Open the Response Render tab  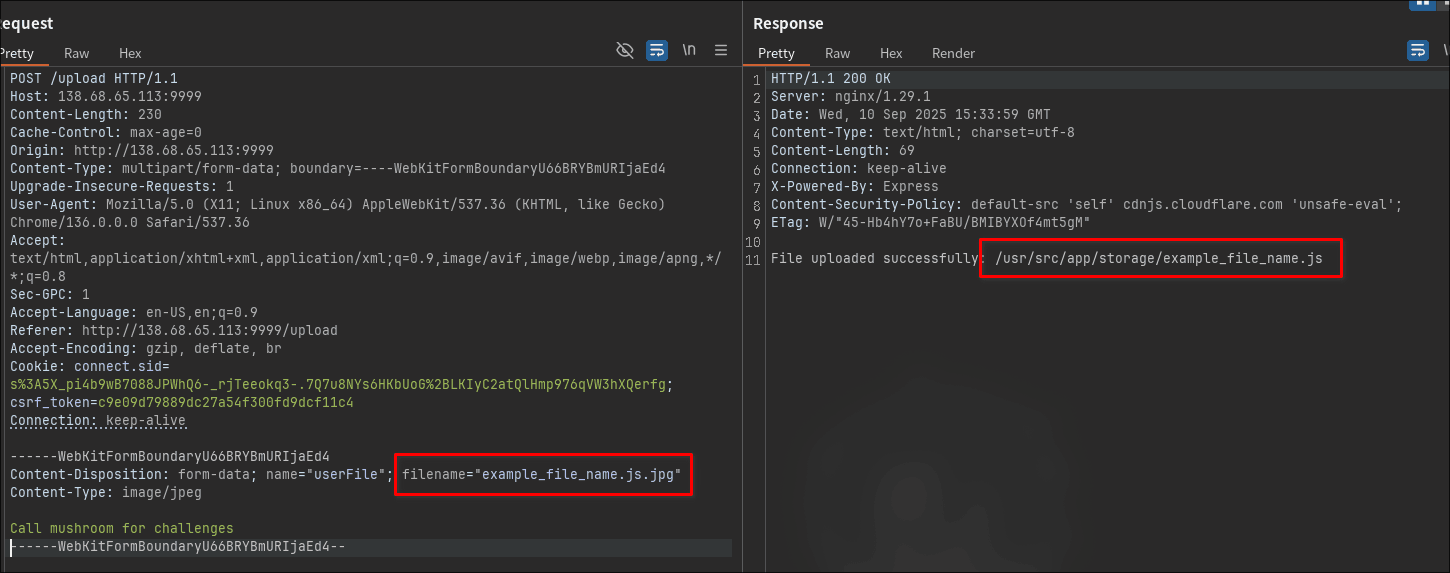pyautogui.click(x=953, y=53)
